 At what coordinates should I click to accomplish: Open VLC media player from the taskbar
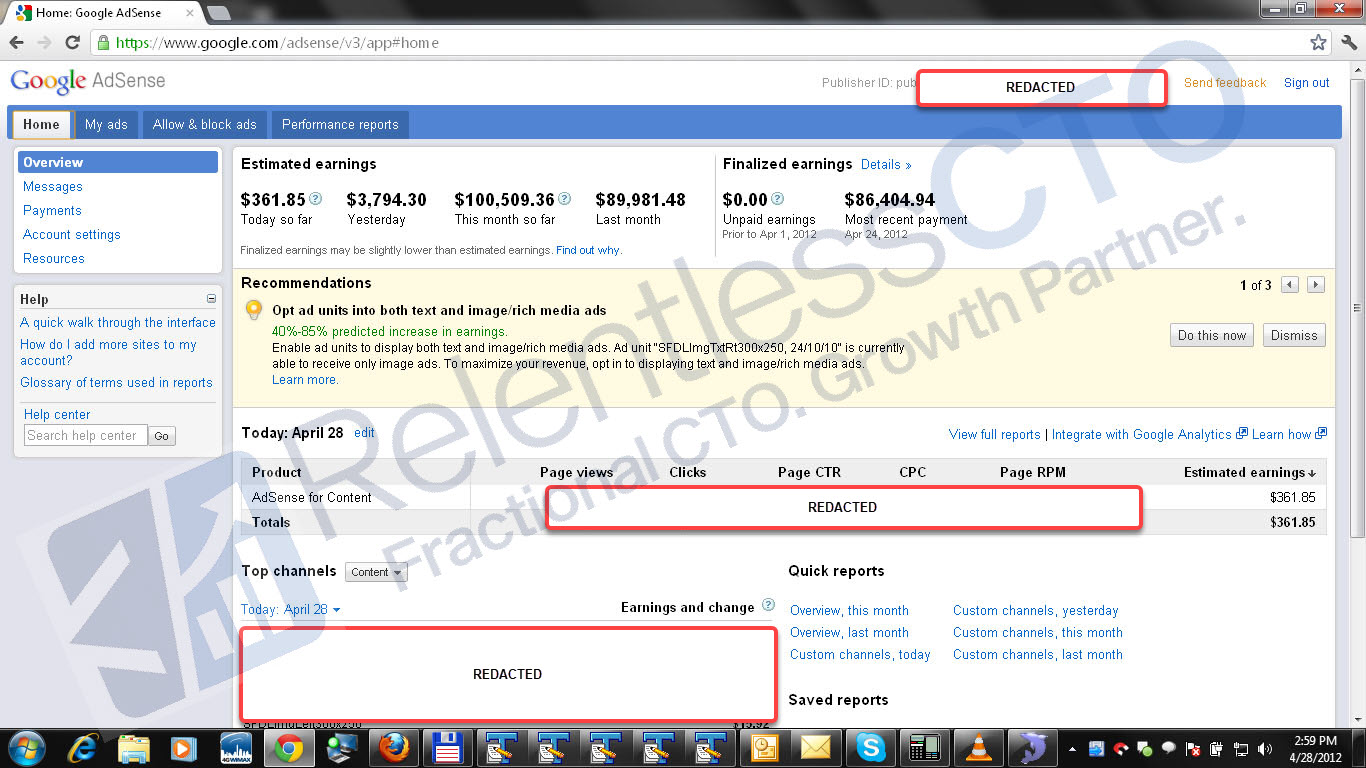[978, 747]
